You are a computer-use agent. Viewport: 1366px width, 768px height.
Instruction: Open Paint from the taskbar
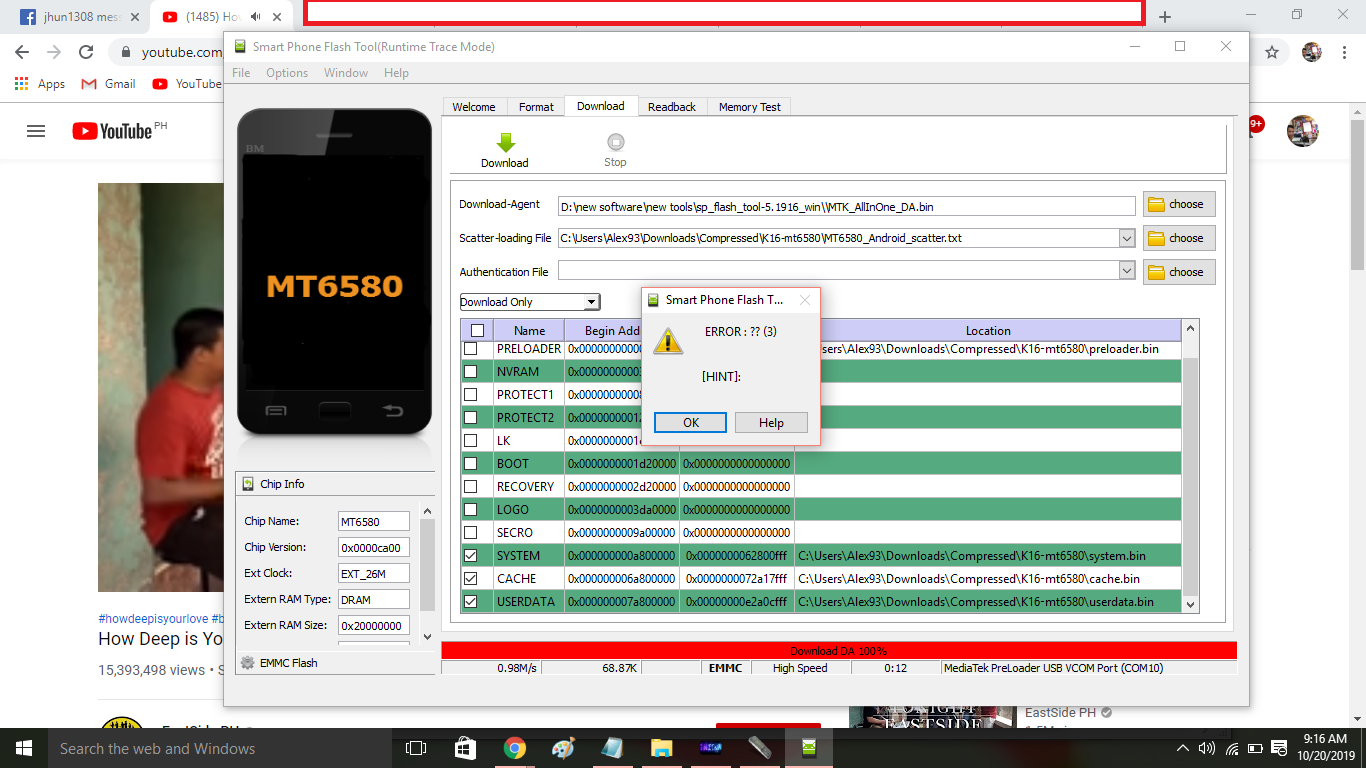[564, 748]
